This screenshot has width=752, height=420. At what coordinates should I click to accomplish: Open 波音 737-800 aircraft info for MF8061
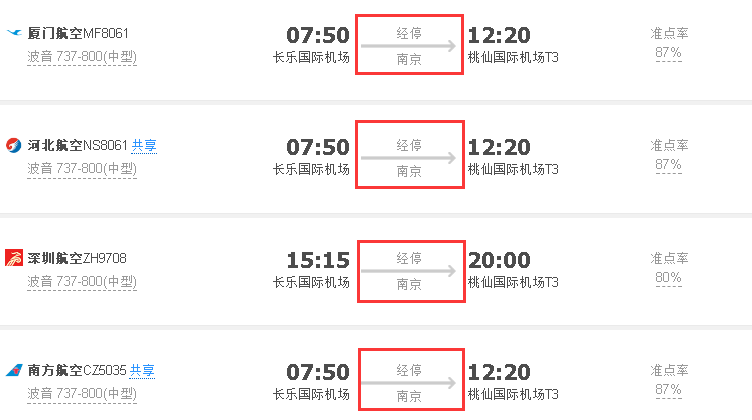(x=82, y=57)
